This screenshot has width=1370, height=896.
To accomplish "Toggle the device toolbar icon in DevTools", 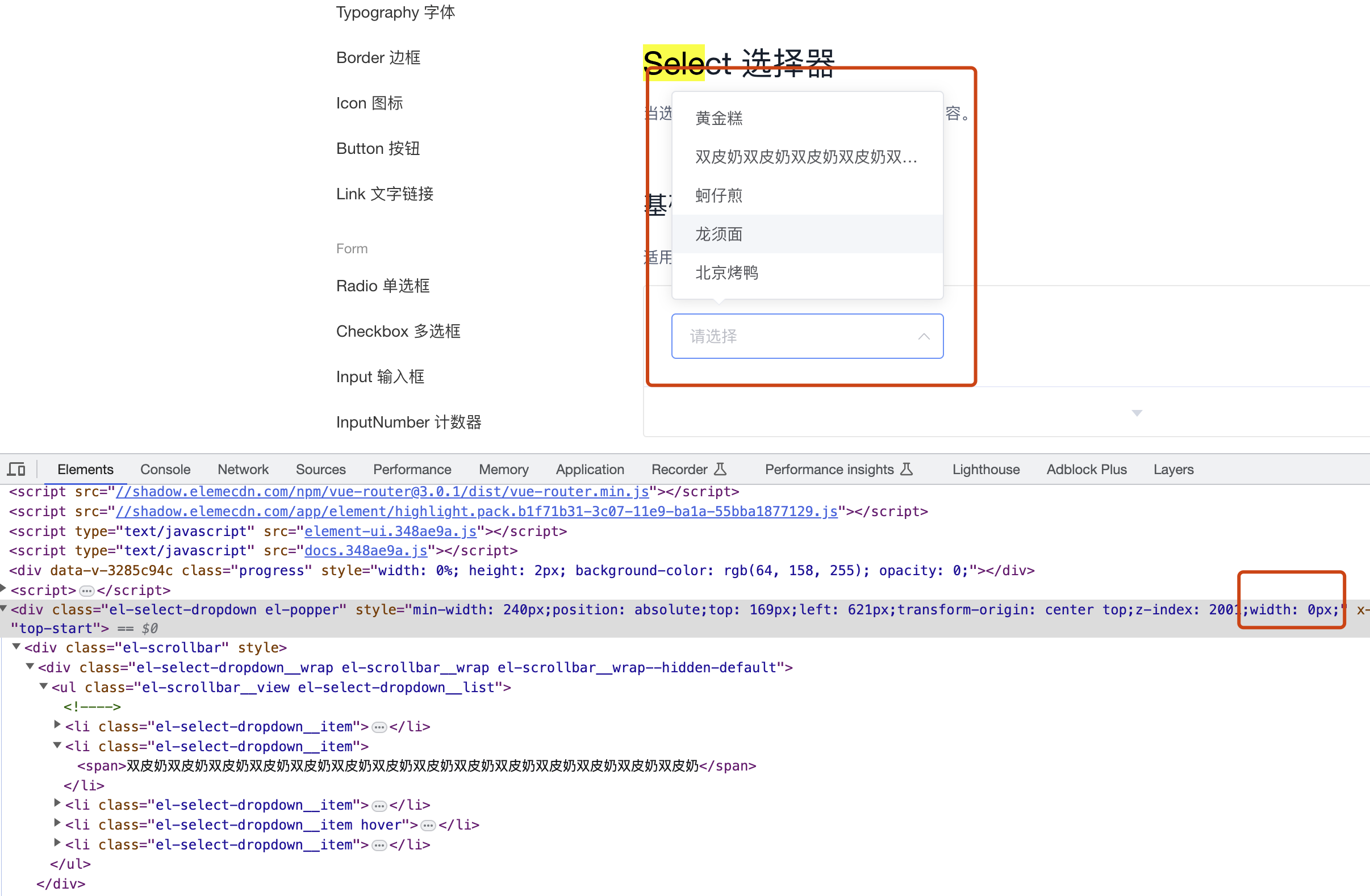I will pyautogui.click(x=16, y=470).
